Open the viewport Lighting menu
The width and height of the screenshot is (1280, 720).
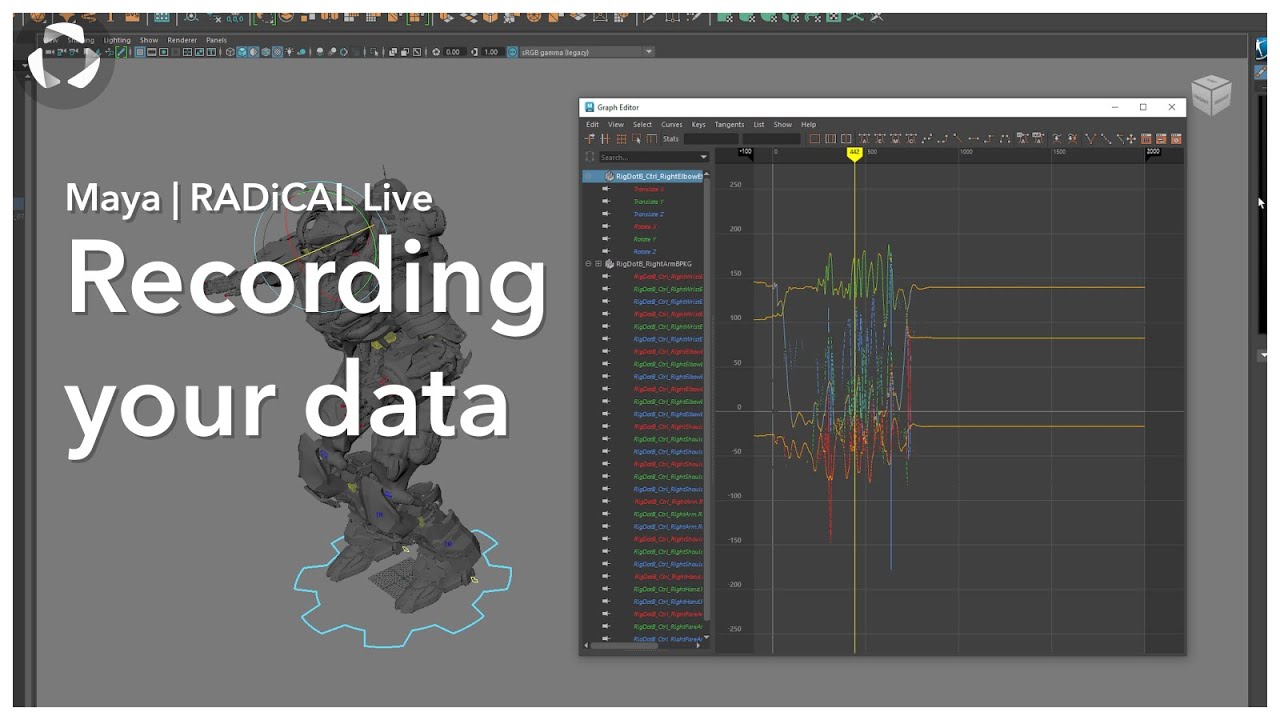click(x=117, y=40)
